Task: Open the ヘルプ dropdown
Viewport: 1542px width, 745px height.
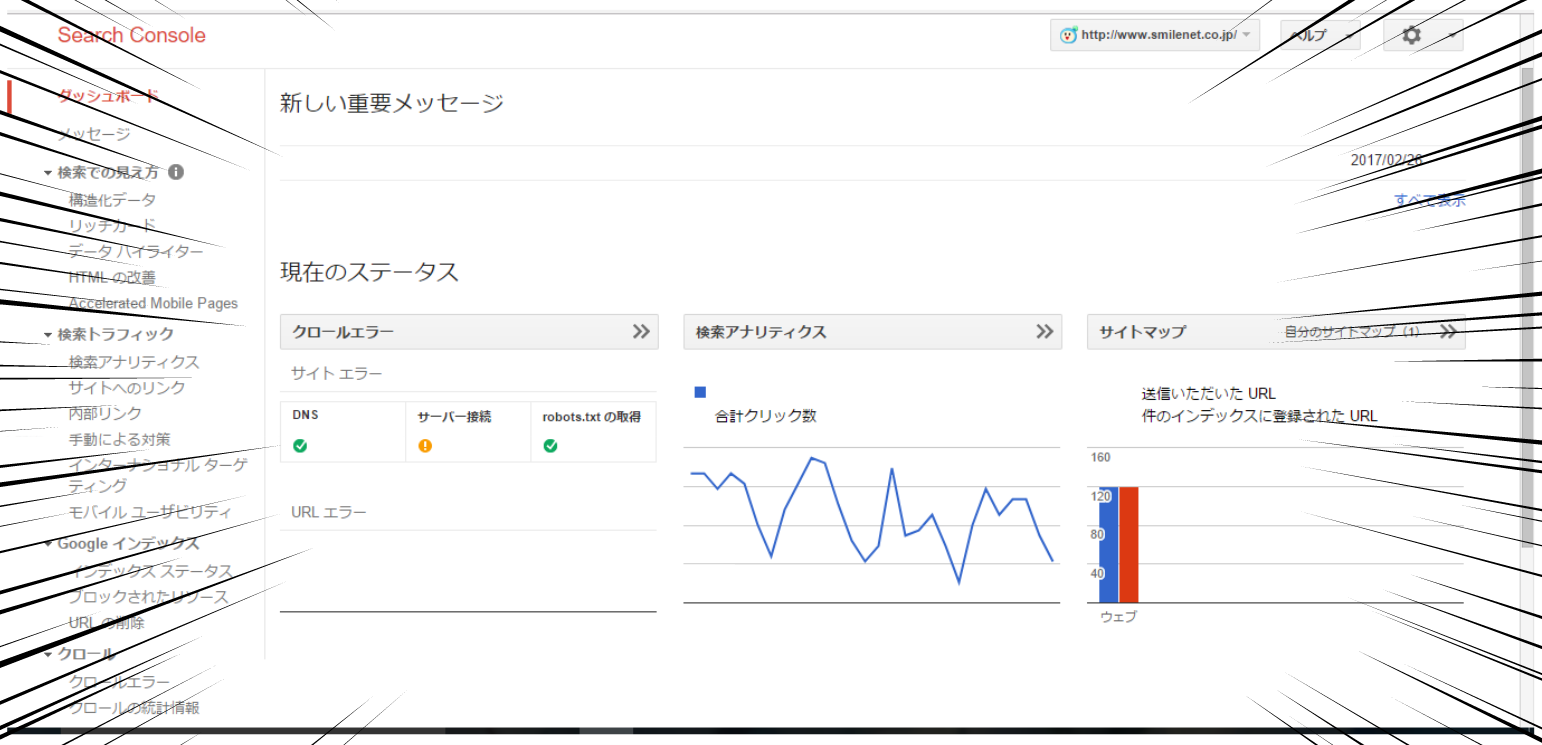Action: pos(1320,35)
